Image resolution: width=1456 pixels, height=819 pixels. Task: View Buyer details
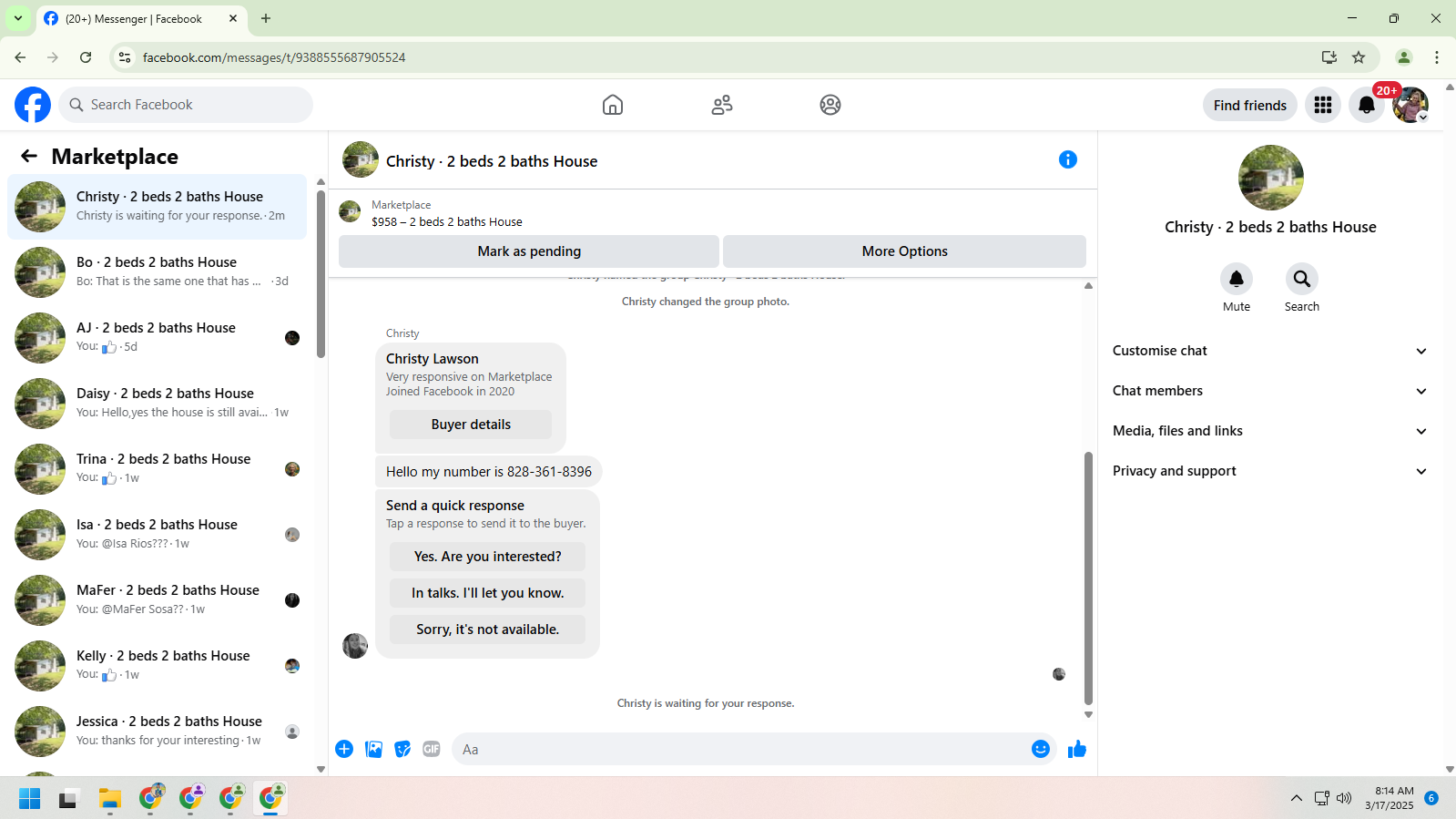471,425
